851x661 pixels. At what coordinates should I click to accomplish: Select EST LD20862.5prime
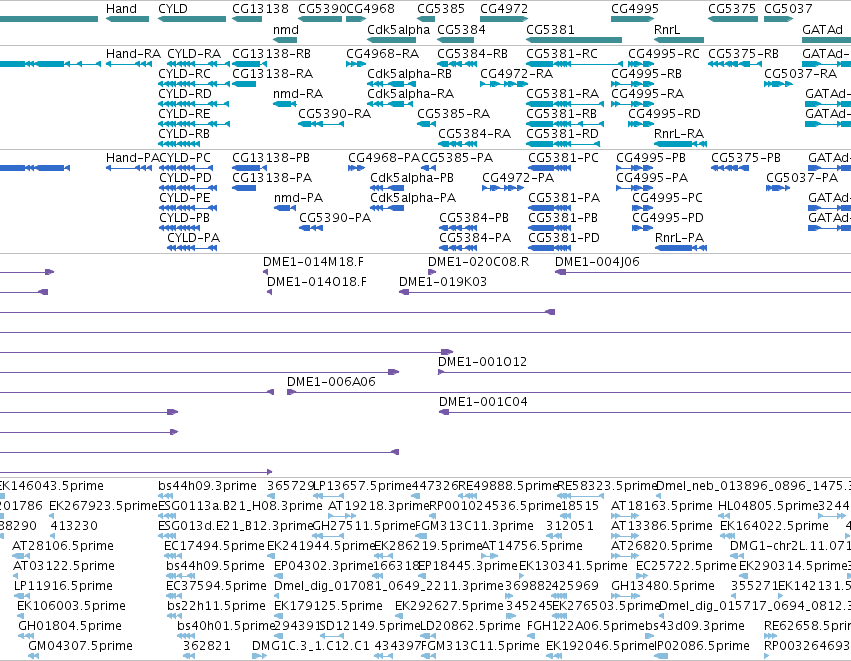(470, 626)
